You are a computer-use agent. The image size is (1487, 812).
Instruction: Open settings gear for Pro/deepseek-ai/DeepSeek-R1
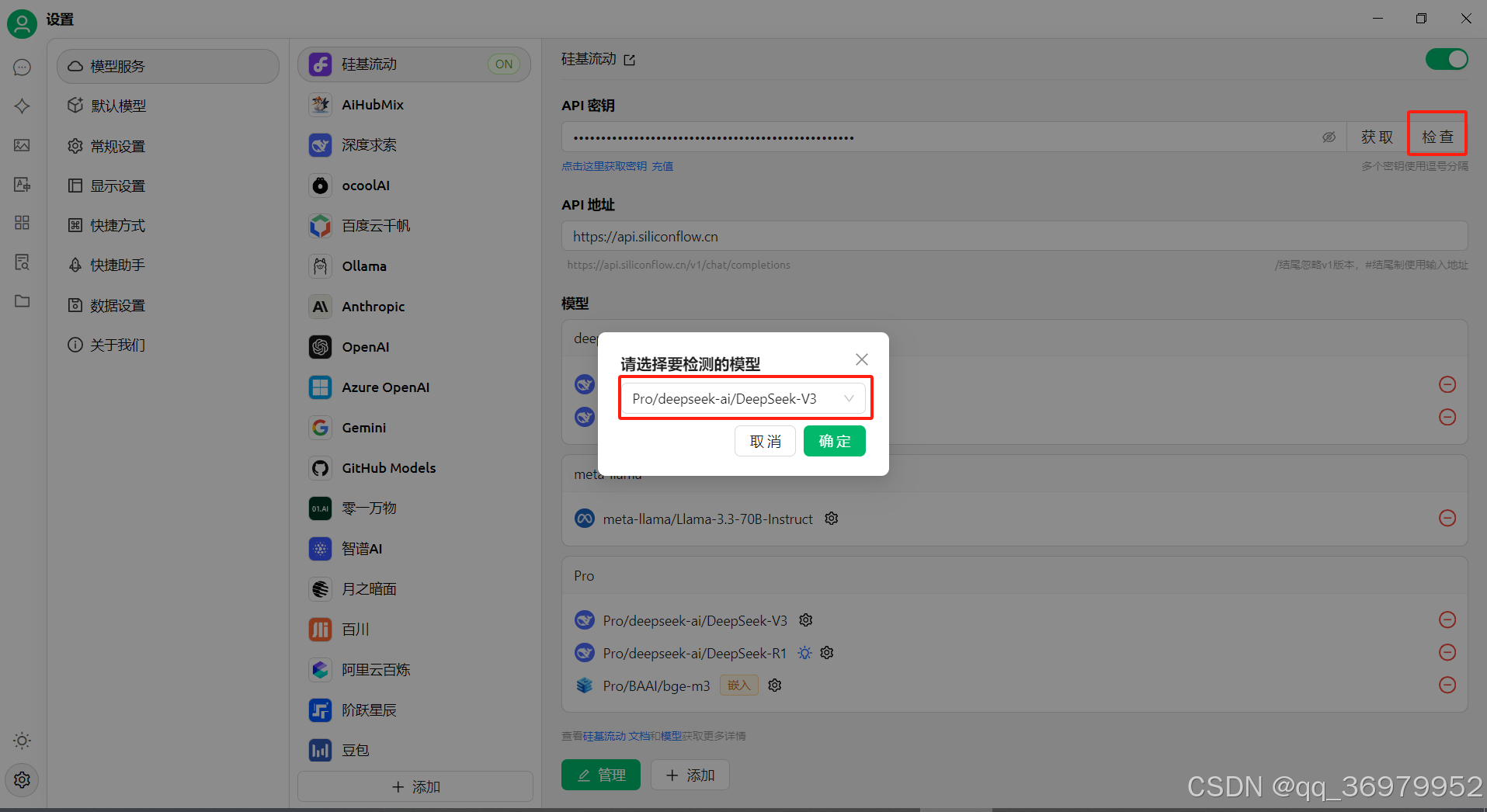pyautogui.click(x=827, y=652)
